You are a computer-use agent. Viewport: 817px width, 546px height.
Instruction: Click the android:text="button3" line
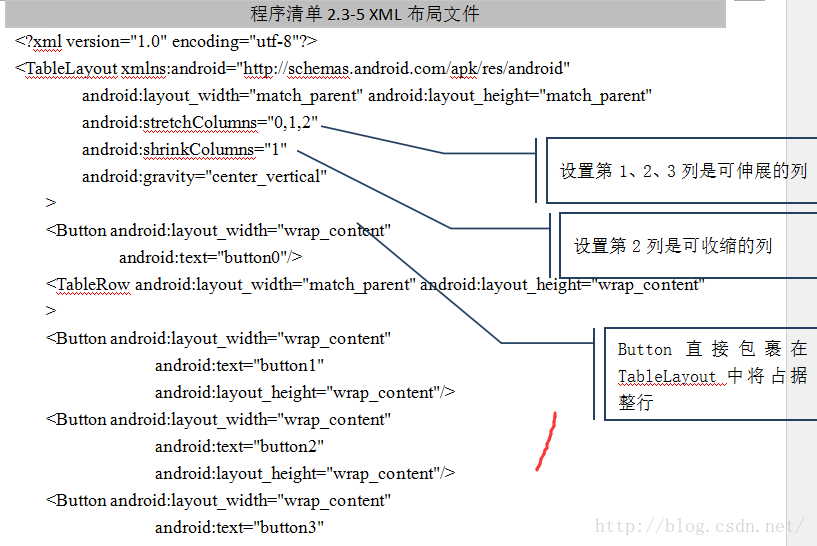click(x=240, y=528)
